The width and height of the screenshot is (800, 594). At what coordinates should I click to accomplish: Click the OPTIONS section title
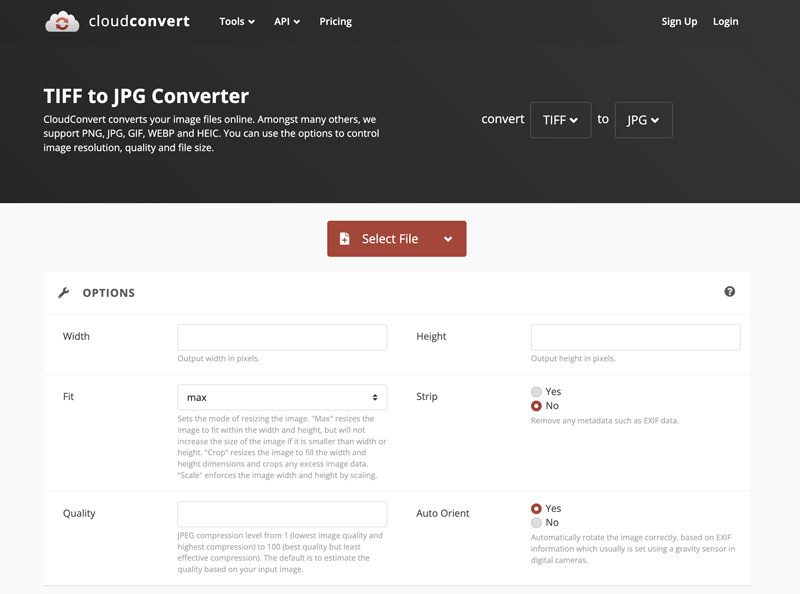point(109,292)
